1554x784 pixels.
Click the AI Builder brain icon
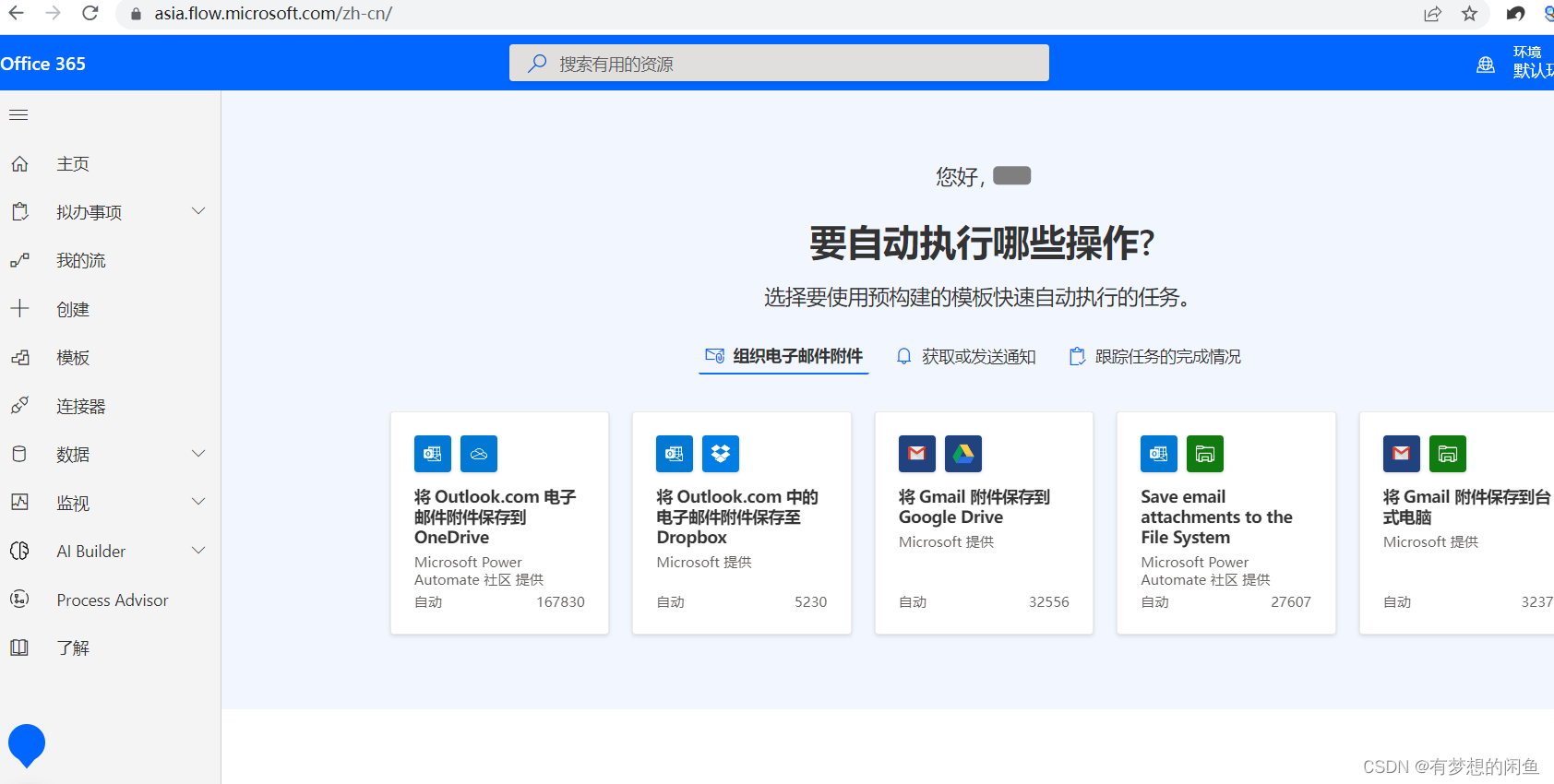pyautogui.click(x=19, y=552)
